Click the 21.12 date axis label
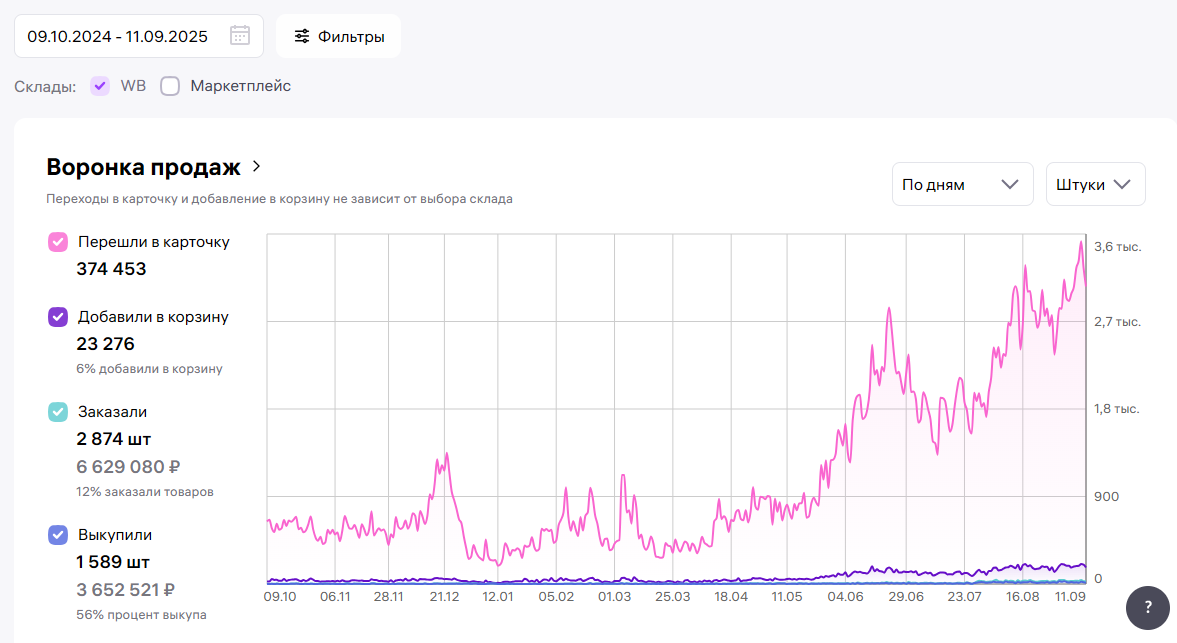This screenshot has height=643, width=1177. pos(444,597)
